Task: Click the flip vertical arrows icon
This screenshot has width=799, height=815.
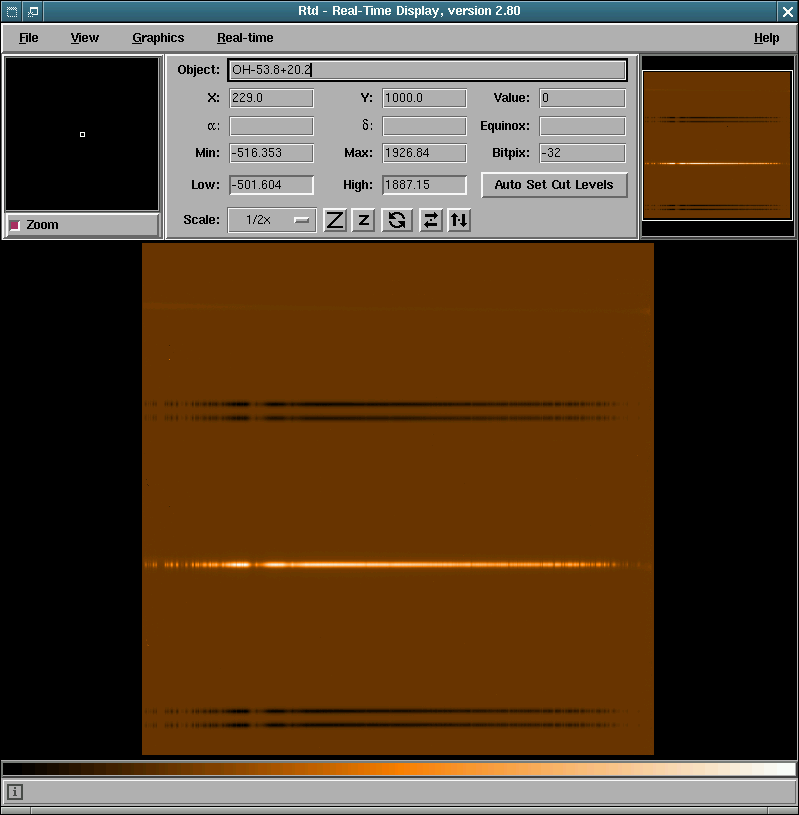Action: tap(459, 220)
